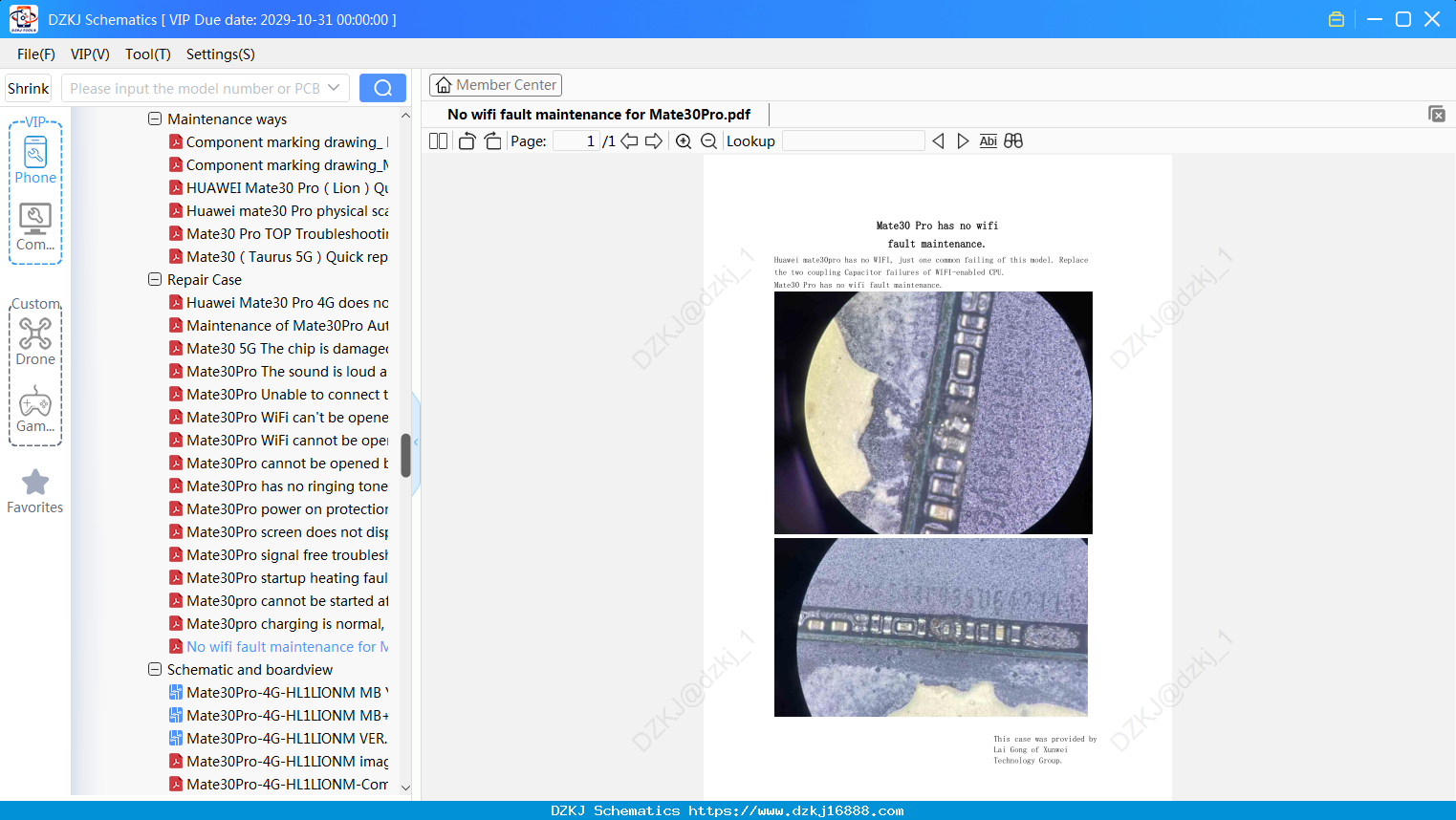Go to the next PDF page
This screenshot has width=1456, height=820.
click(654, 141)
